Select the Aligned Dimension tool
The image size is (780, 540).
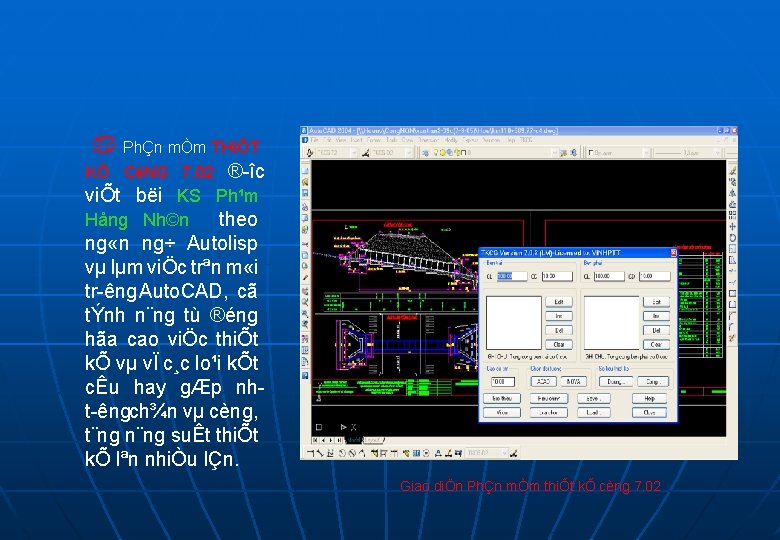click(x=320, y=453)
